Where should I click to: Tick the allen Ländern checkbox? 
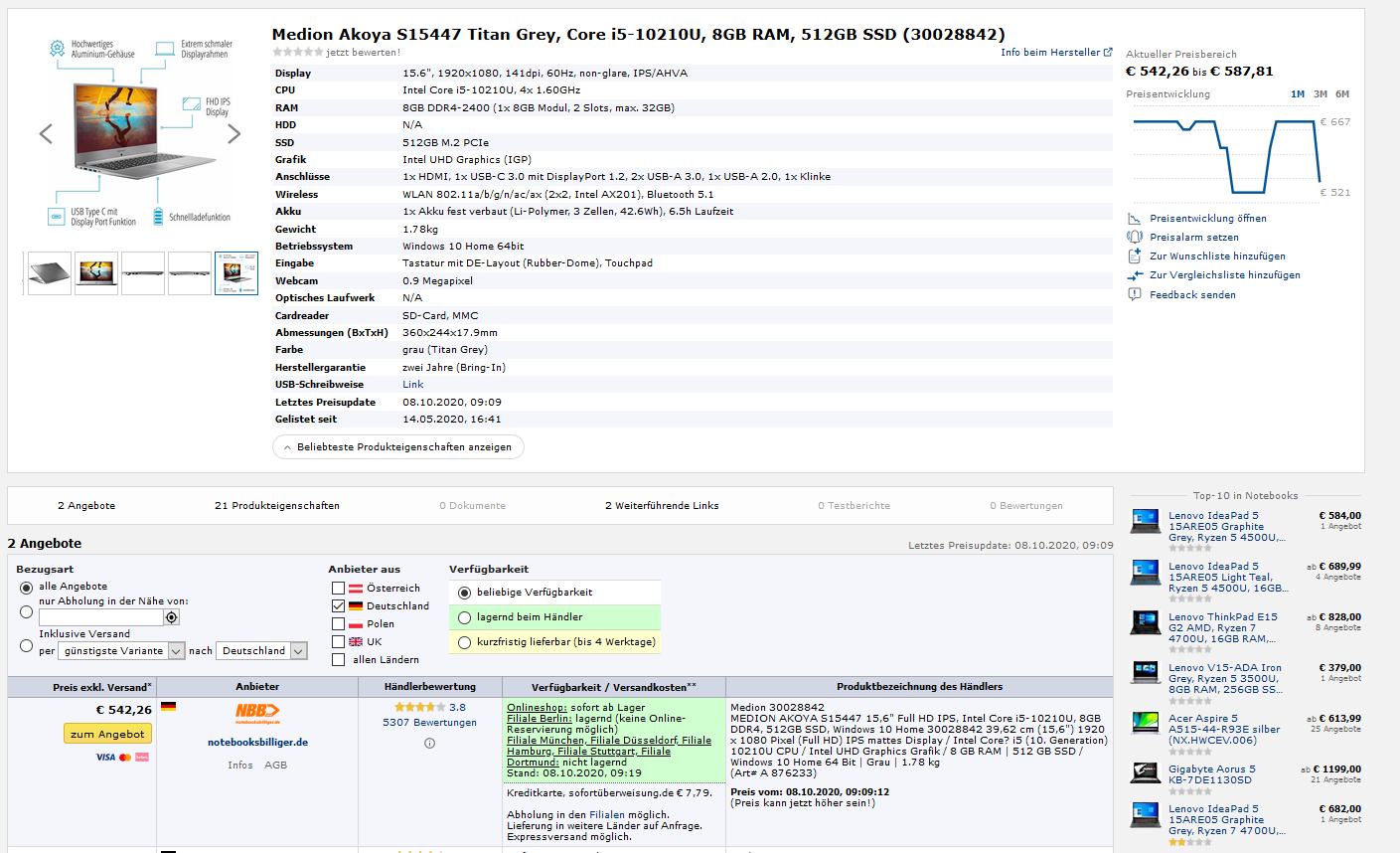tap(339, 659)
